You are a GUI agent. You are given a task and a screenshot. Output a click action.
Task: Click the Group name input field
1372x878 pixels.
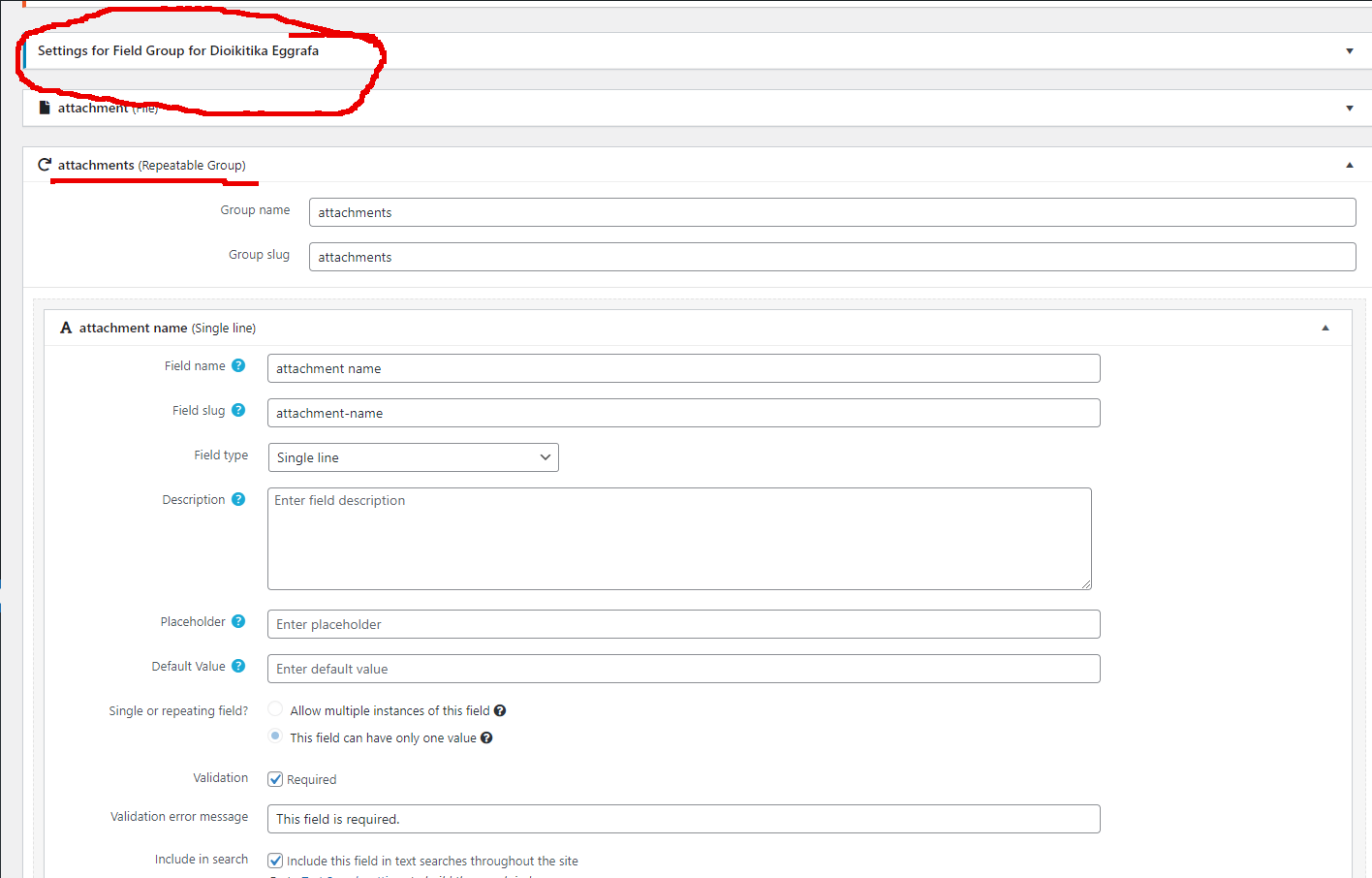[831, 212]
